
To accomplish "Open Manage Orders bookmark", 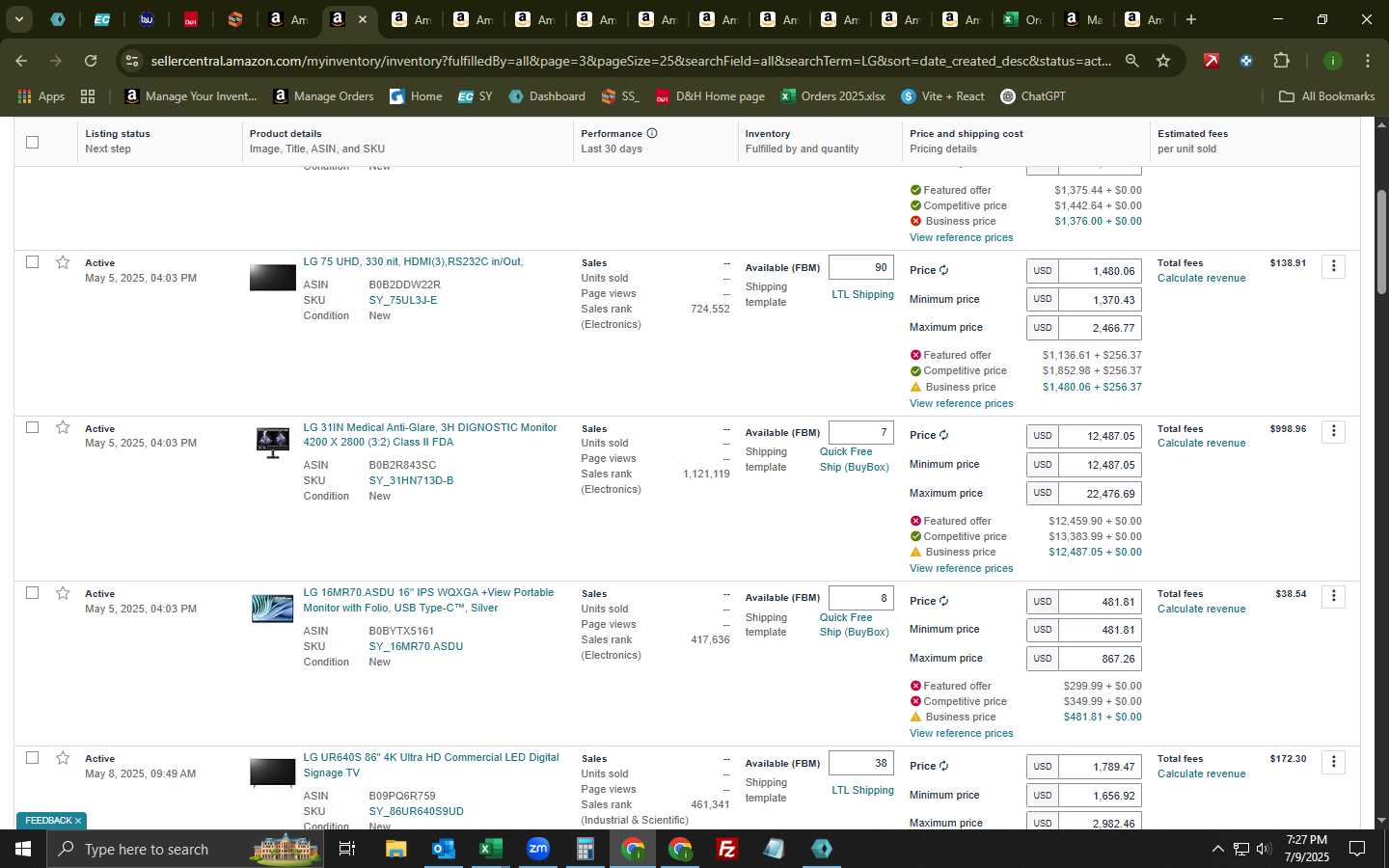I will [323, 96].
